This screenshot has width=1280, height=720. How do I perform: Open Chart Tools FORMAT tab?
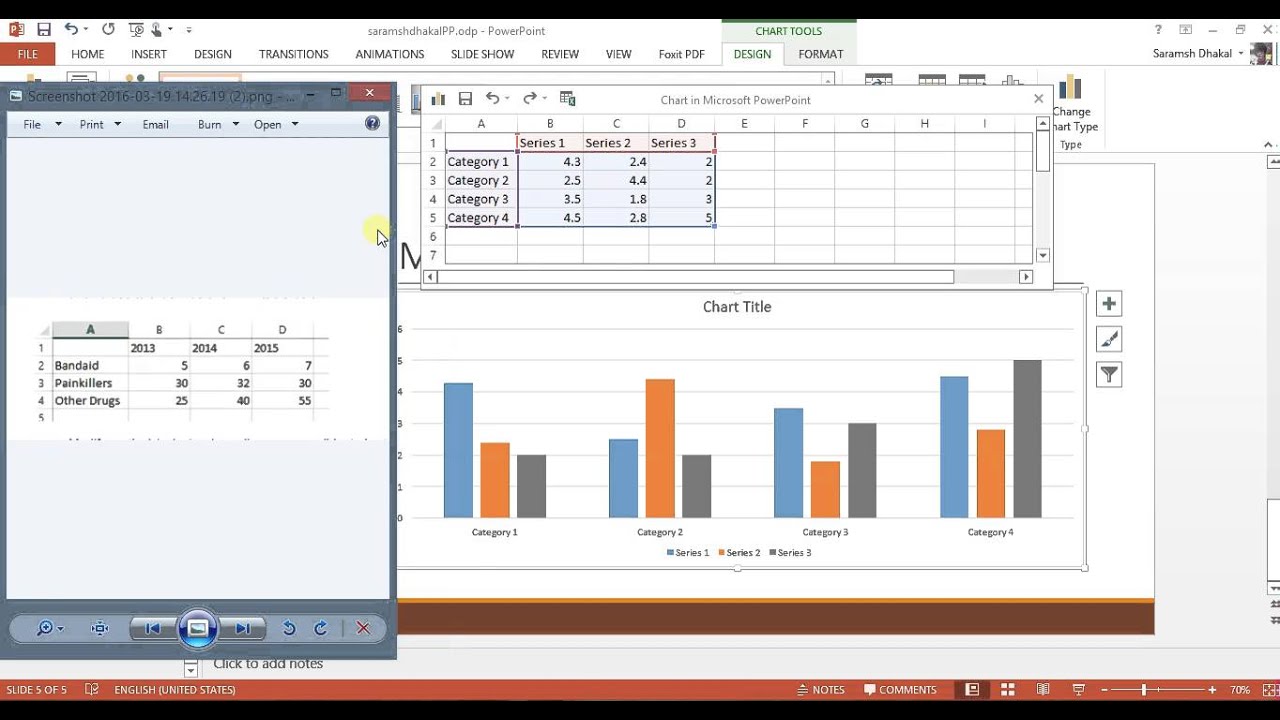pos(821,54)
